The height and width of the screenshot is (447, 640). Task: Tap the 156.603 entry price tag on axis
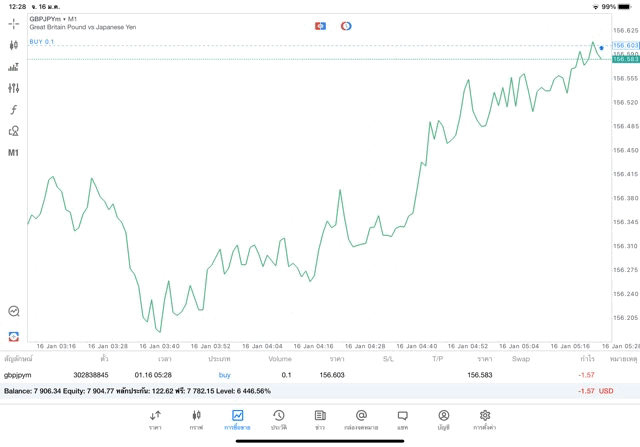625,45
